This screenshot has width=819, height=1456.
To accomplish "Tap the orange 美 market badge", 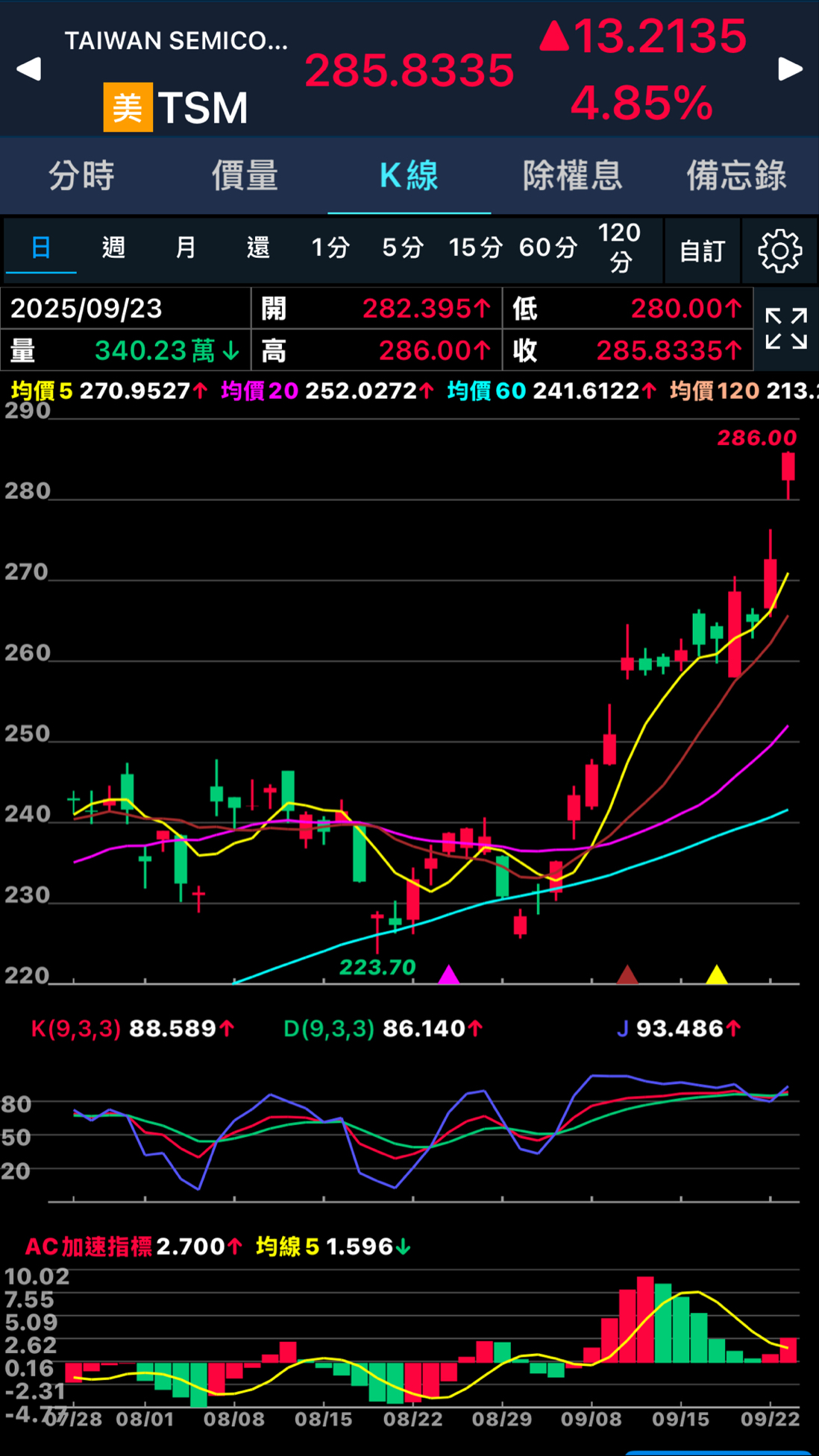I will [x=128, y=107].
